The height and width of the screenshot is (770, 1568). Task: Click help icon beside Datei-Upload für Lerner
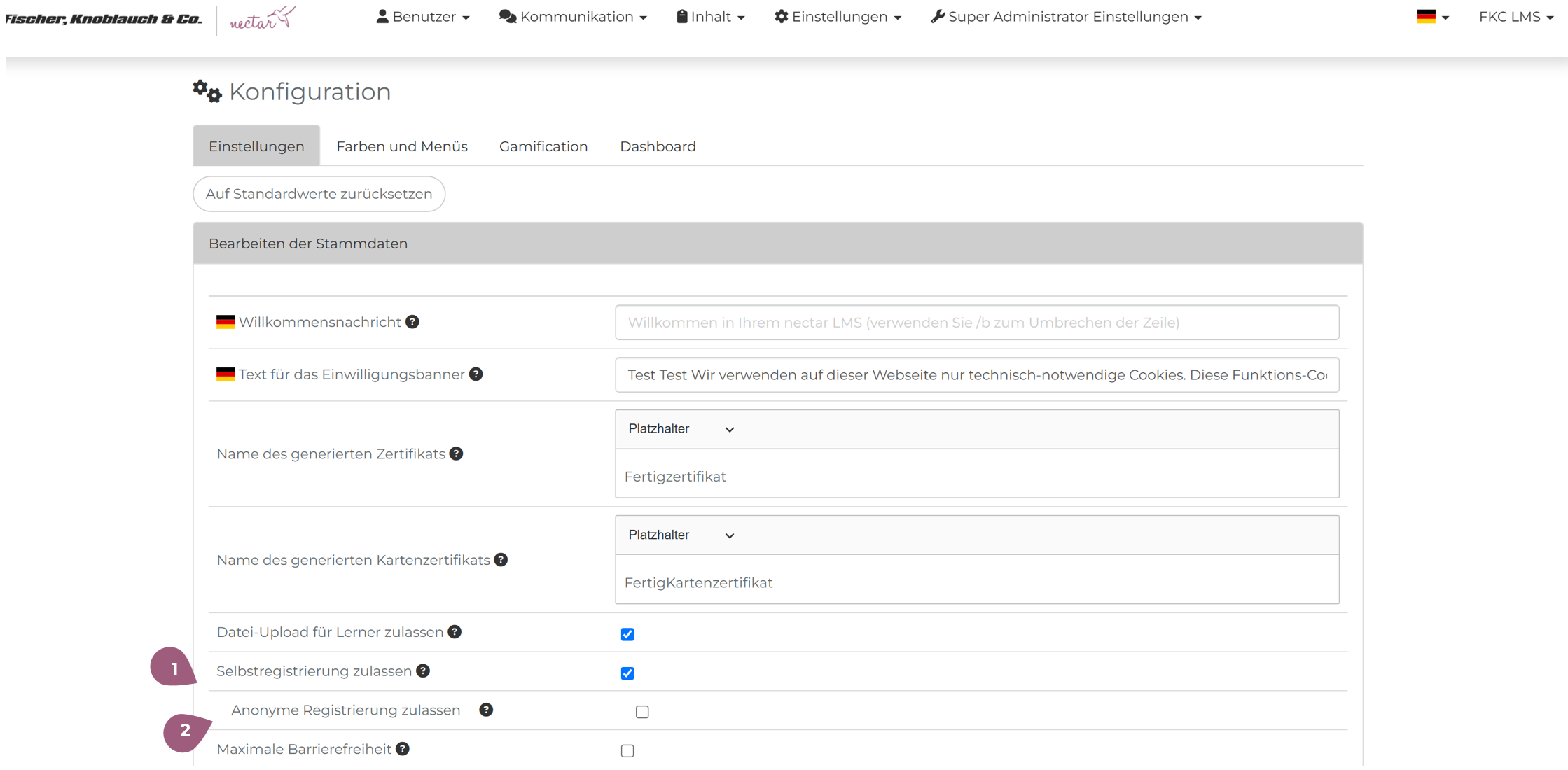coord(455,632)
